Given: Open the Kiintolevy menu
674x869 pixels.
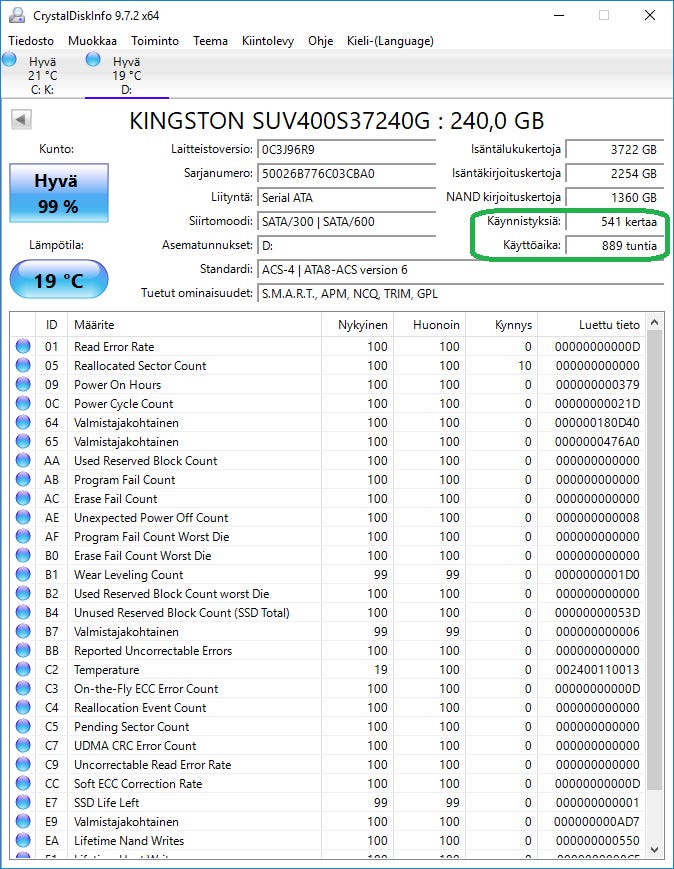Looking at the screenshot, I should [x=268, y=40].
